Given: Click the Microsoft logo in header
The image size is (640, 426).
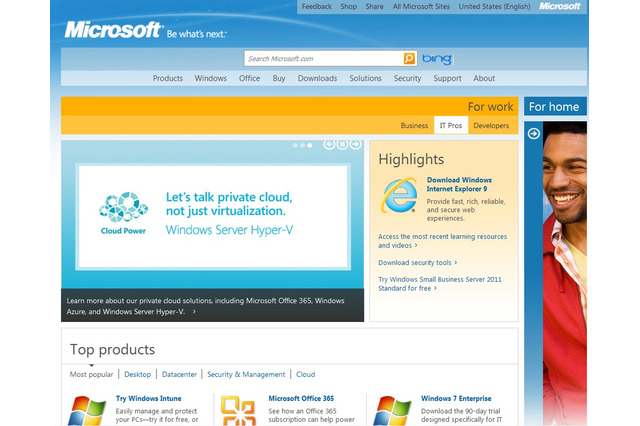Looking at the screenshot, I should (112, 30).
